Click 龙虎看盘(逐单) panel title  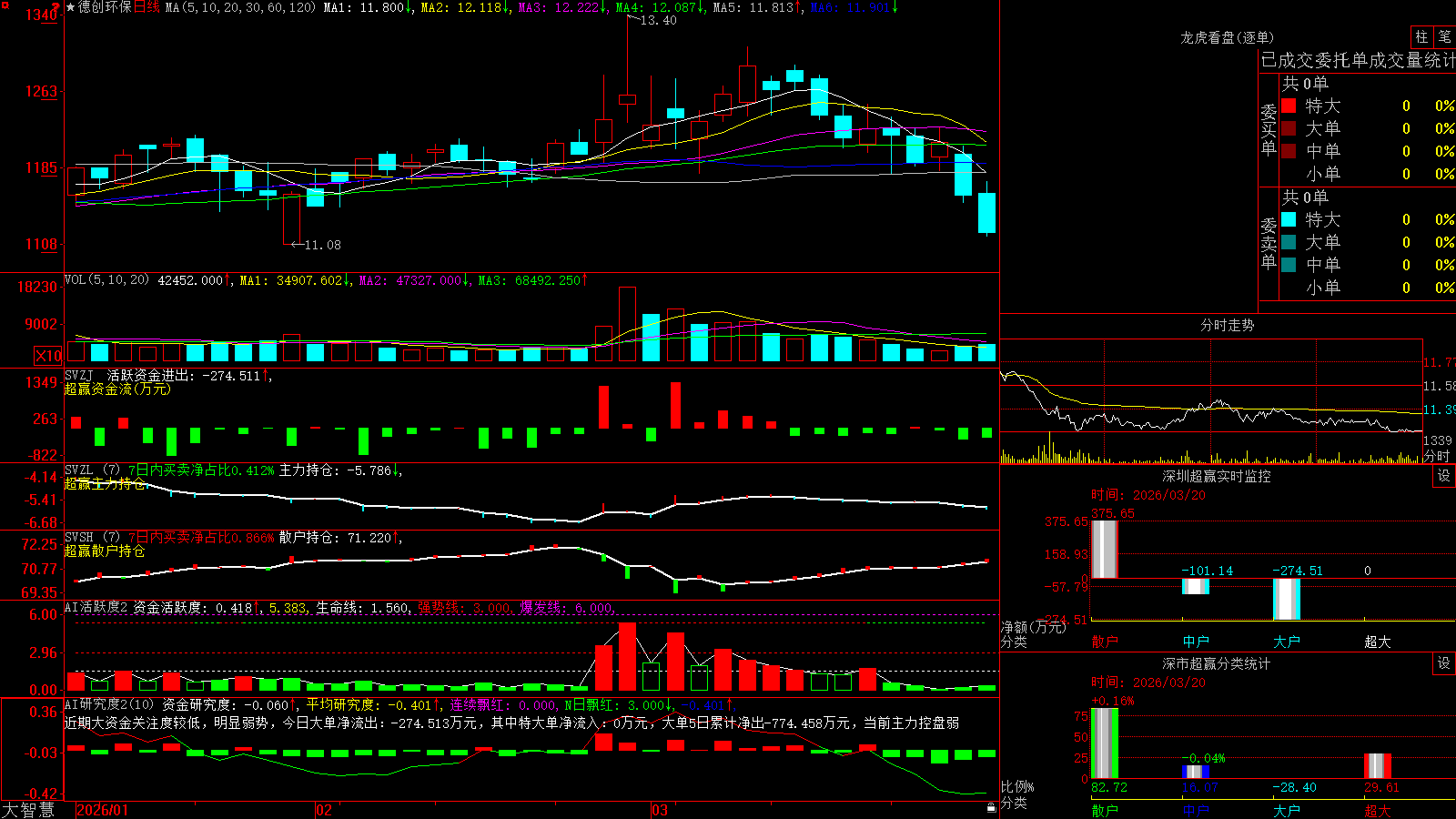pyautogui.click(x=1227, y=37)
